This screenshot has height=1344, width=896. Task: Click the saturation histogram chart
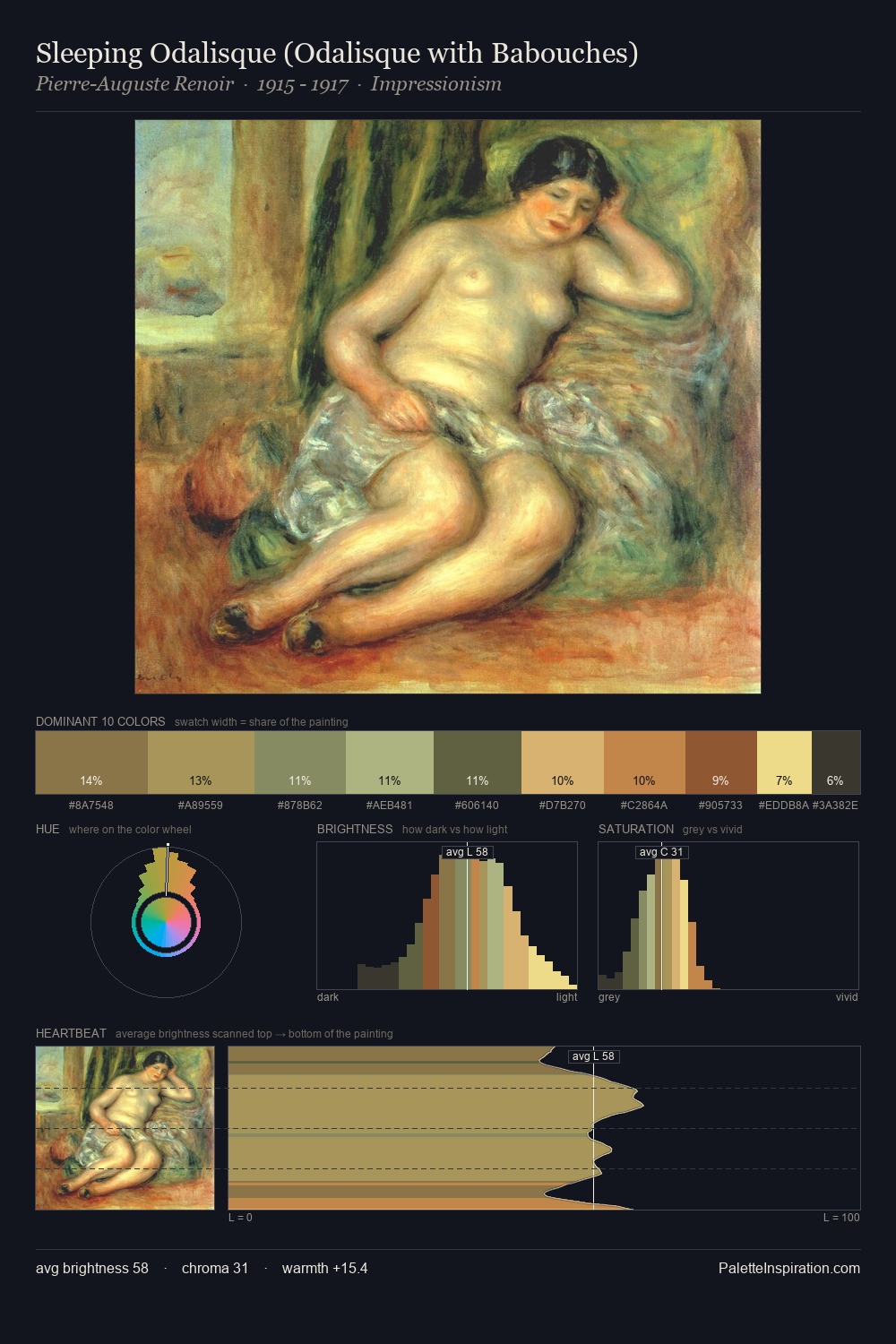point(728,916)
